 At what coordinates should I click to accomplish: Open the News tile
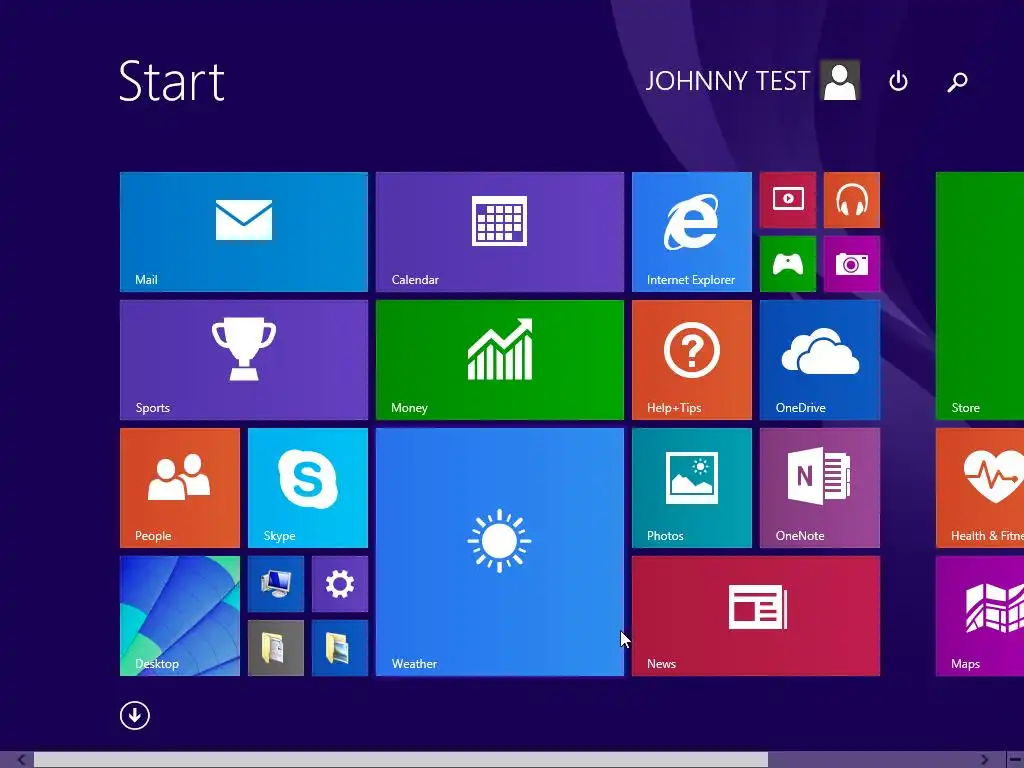coord(756,616)
